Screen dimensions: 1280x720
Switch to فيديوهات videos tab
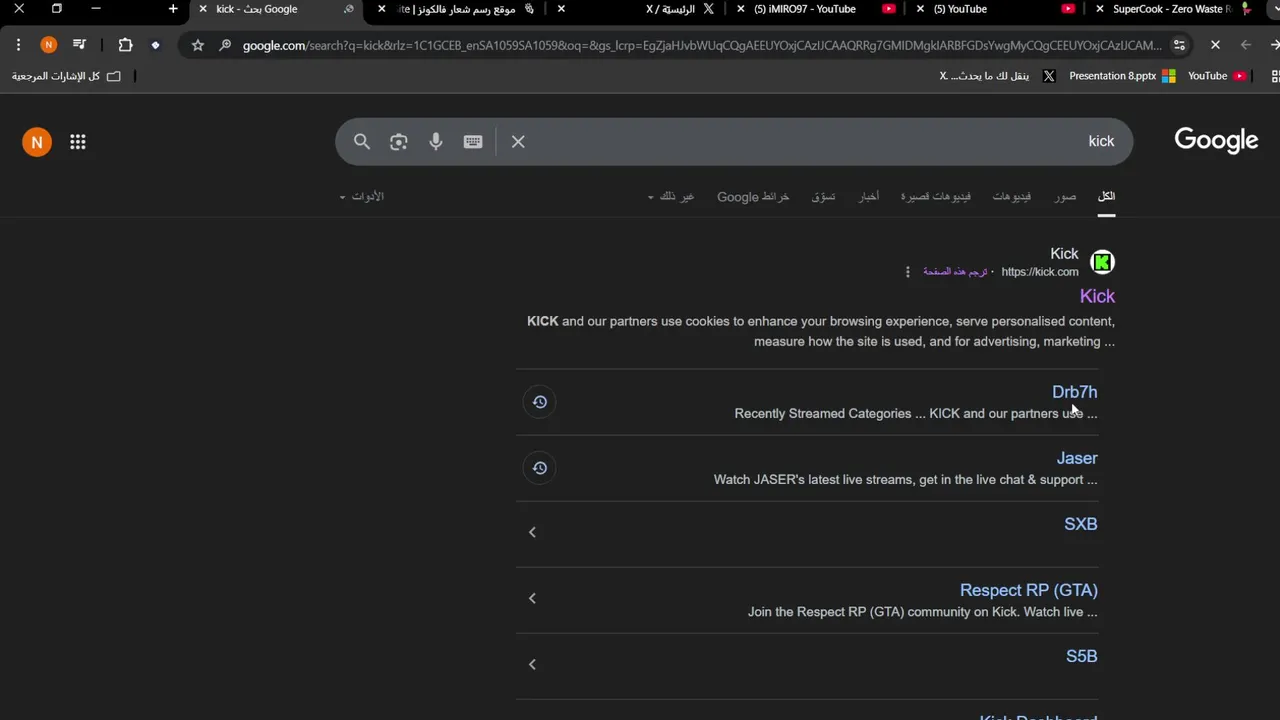click(1012, 197)
